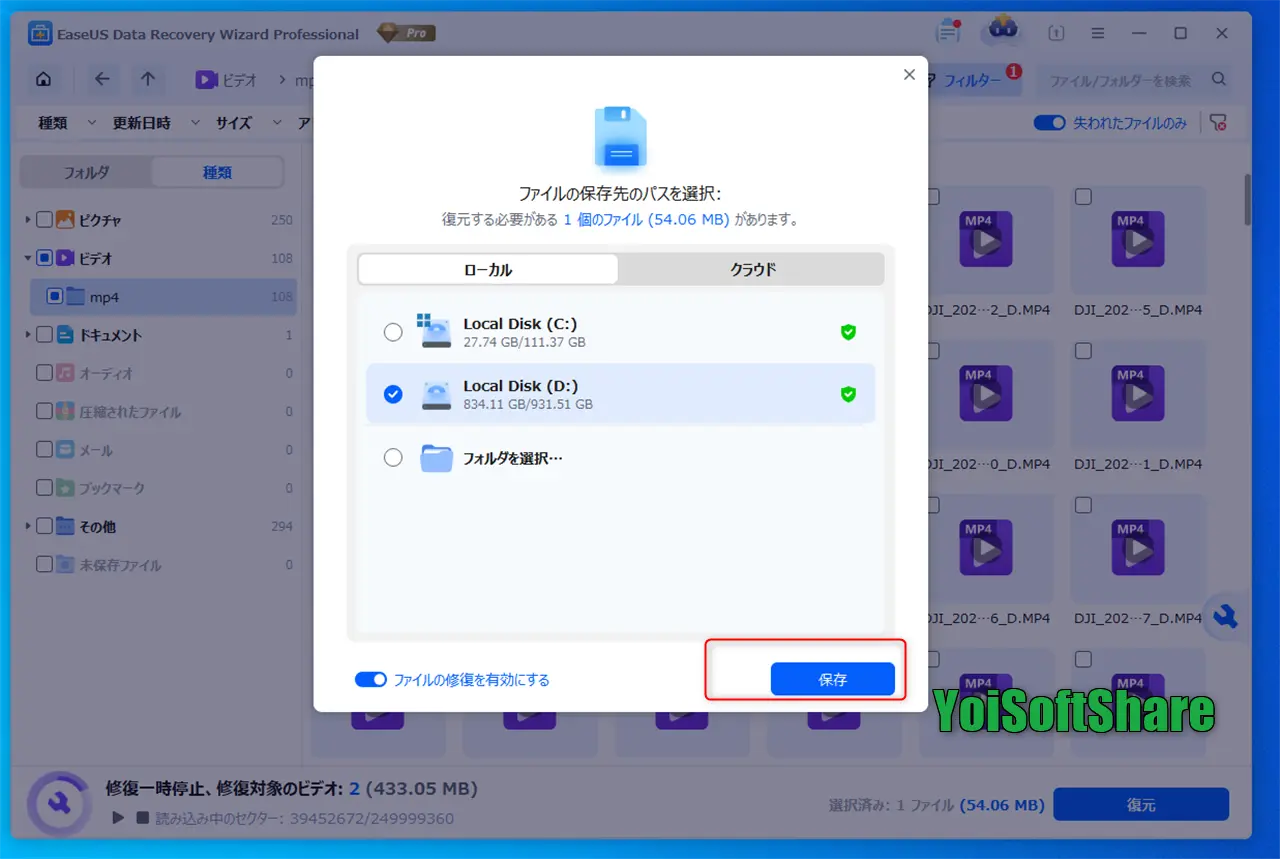
Task: Expand the その他 tree node
Action: point(27,526)
